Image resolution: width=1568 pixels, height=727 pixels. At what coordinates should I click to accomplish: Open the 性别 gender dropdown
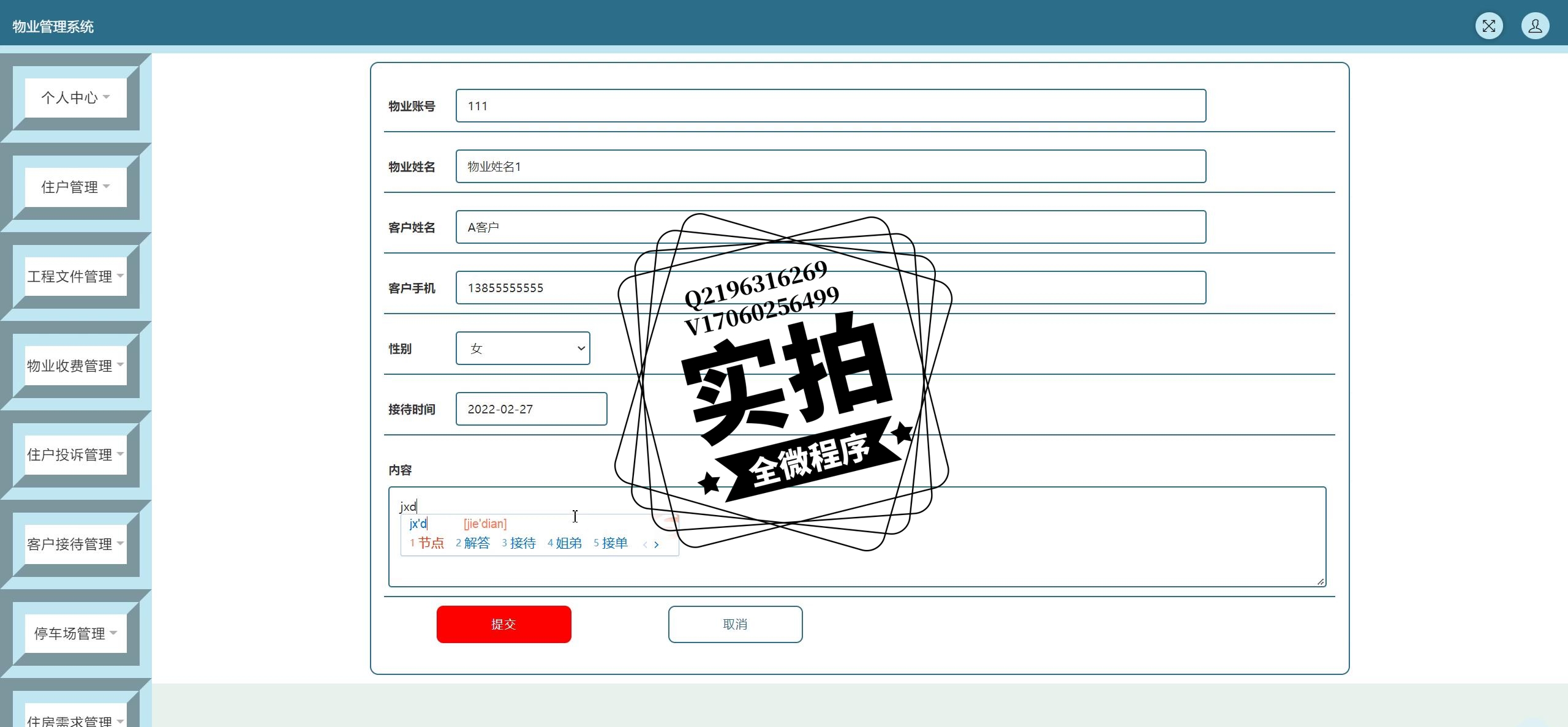[522, 348]
